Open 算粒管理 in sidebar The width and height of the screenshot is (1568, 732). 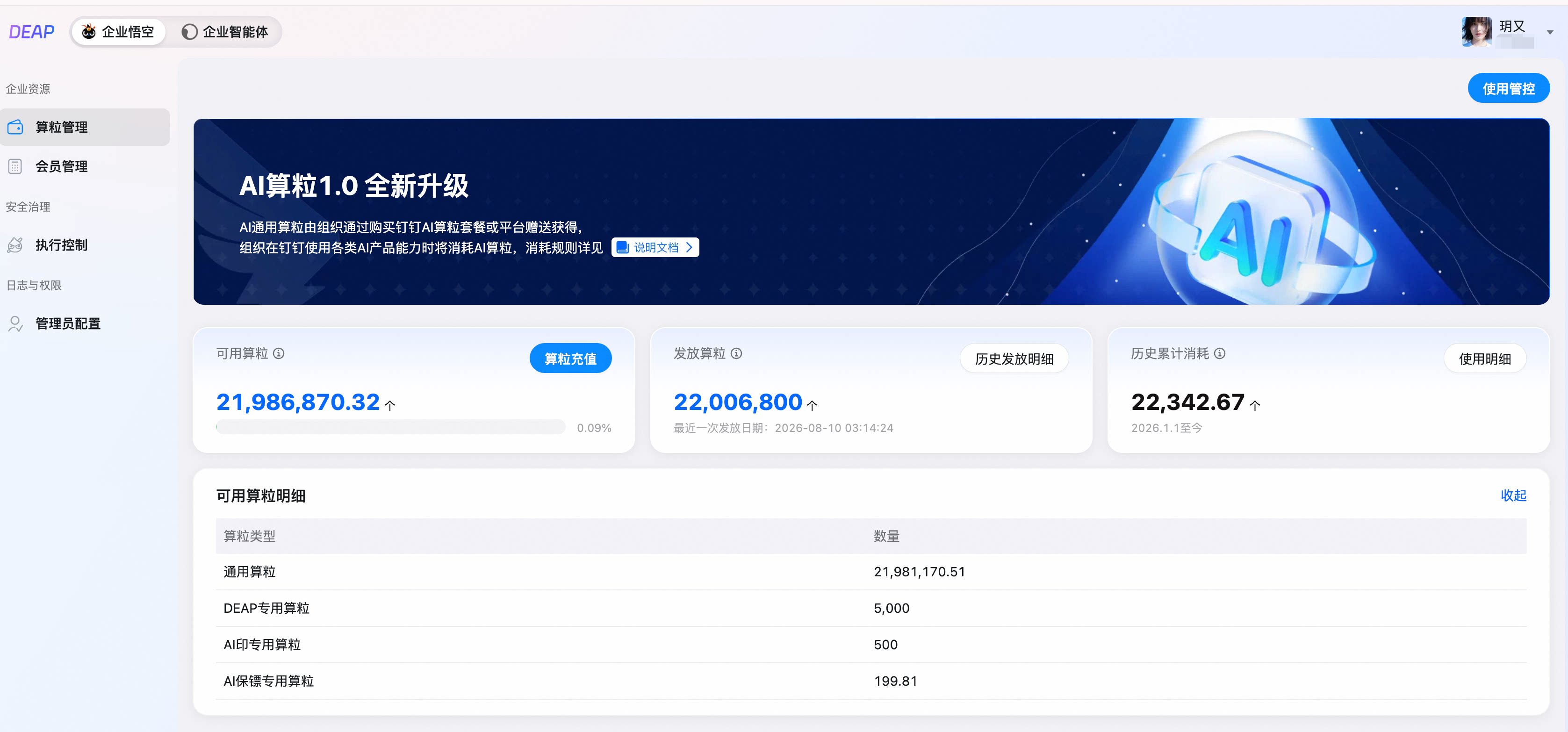(x=85, y=127)
